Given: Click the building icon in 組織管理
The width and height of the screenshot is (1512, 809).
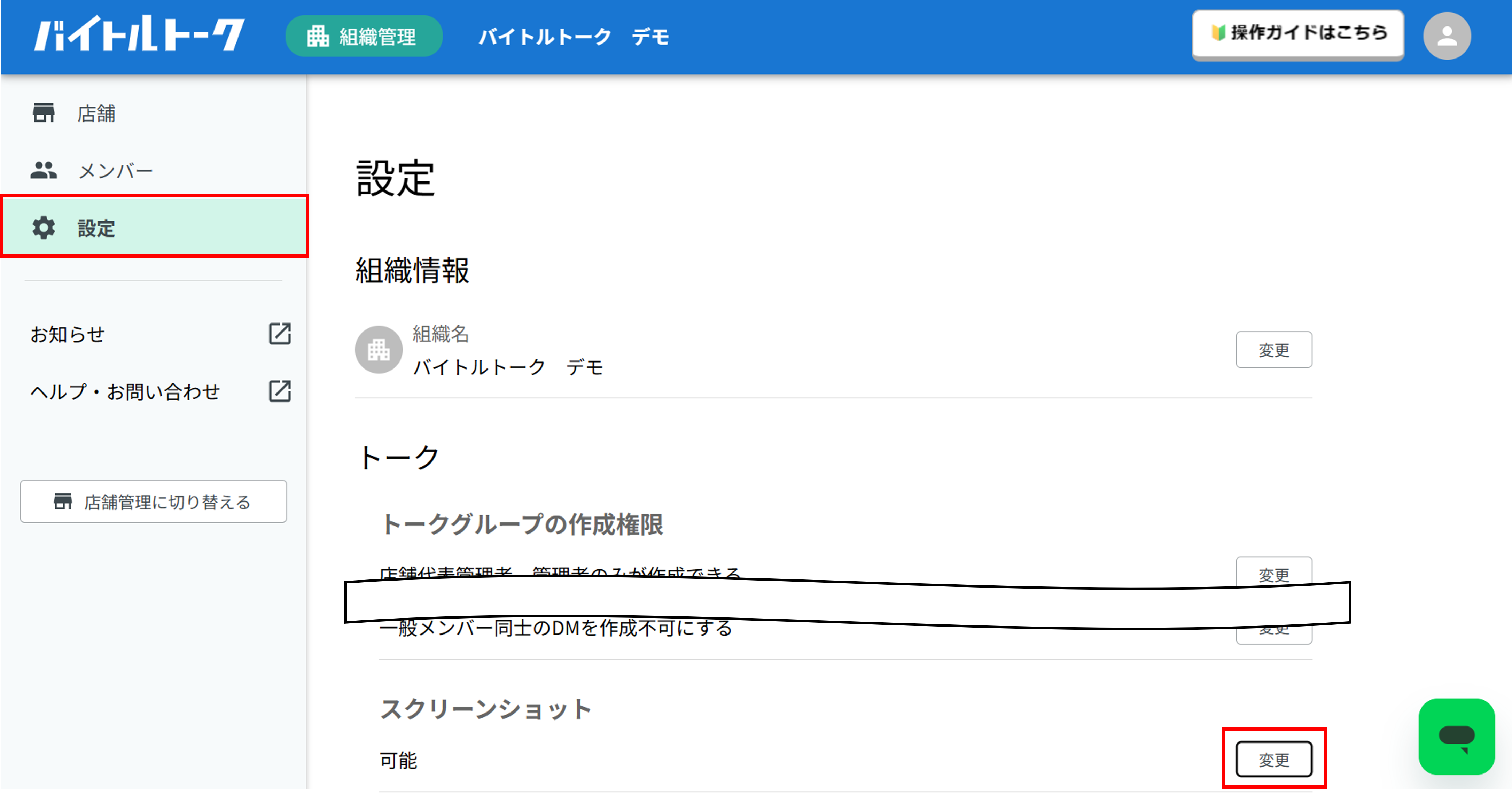Looking at the screenshot, I should point(318,37).
